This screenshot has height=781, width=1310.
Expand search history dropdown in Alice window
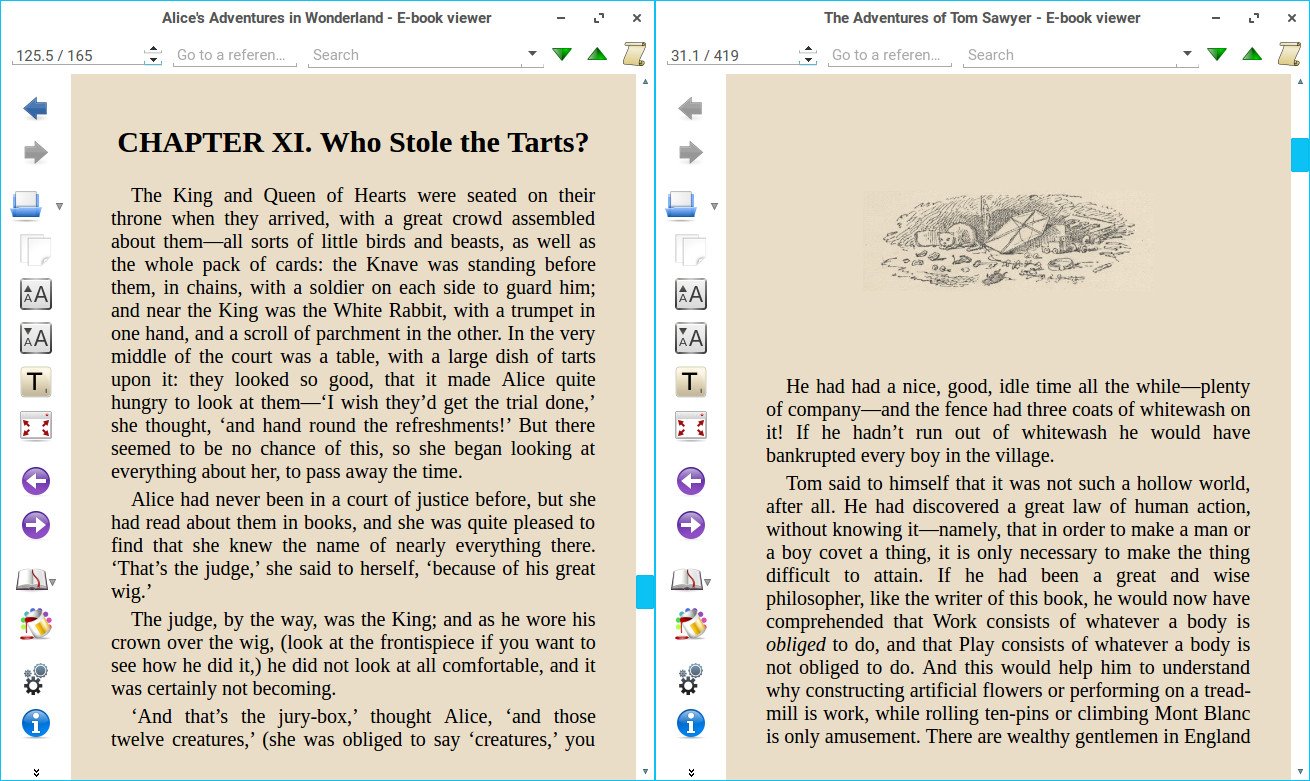pos(532,54)
